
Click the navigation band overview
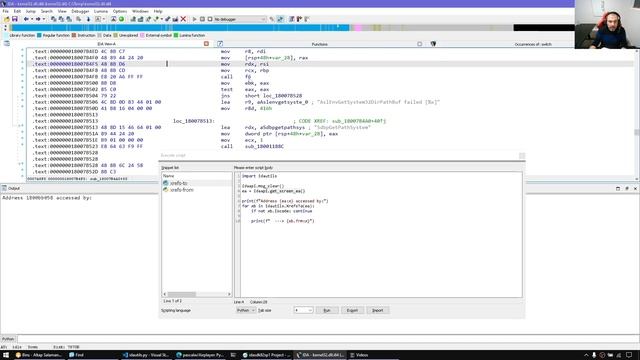pyautogui.click(x=292, y=28)
